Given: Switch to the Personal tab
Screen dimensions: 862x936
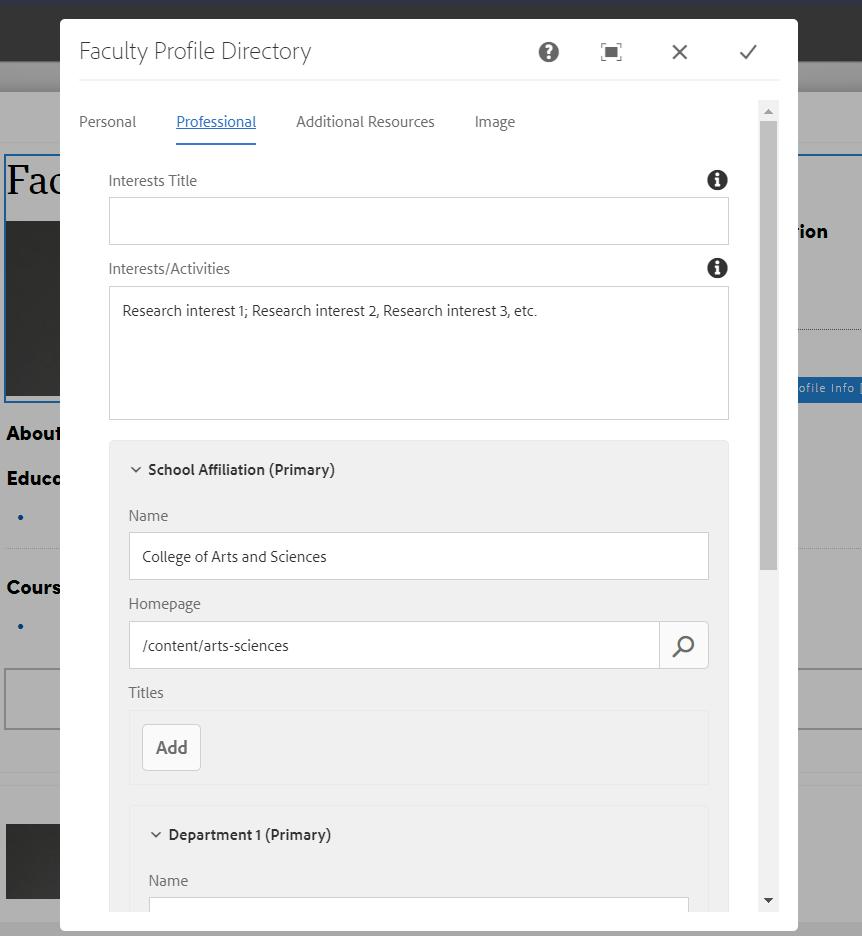Looking at the screenshot, I should point(107,122).
